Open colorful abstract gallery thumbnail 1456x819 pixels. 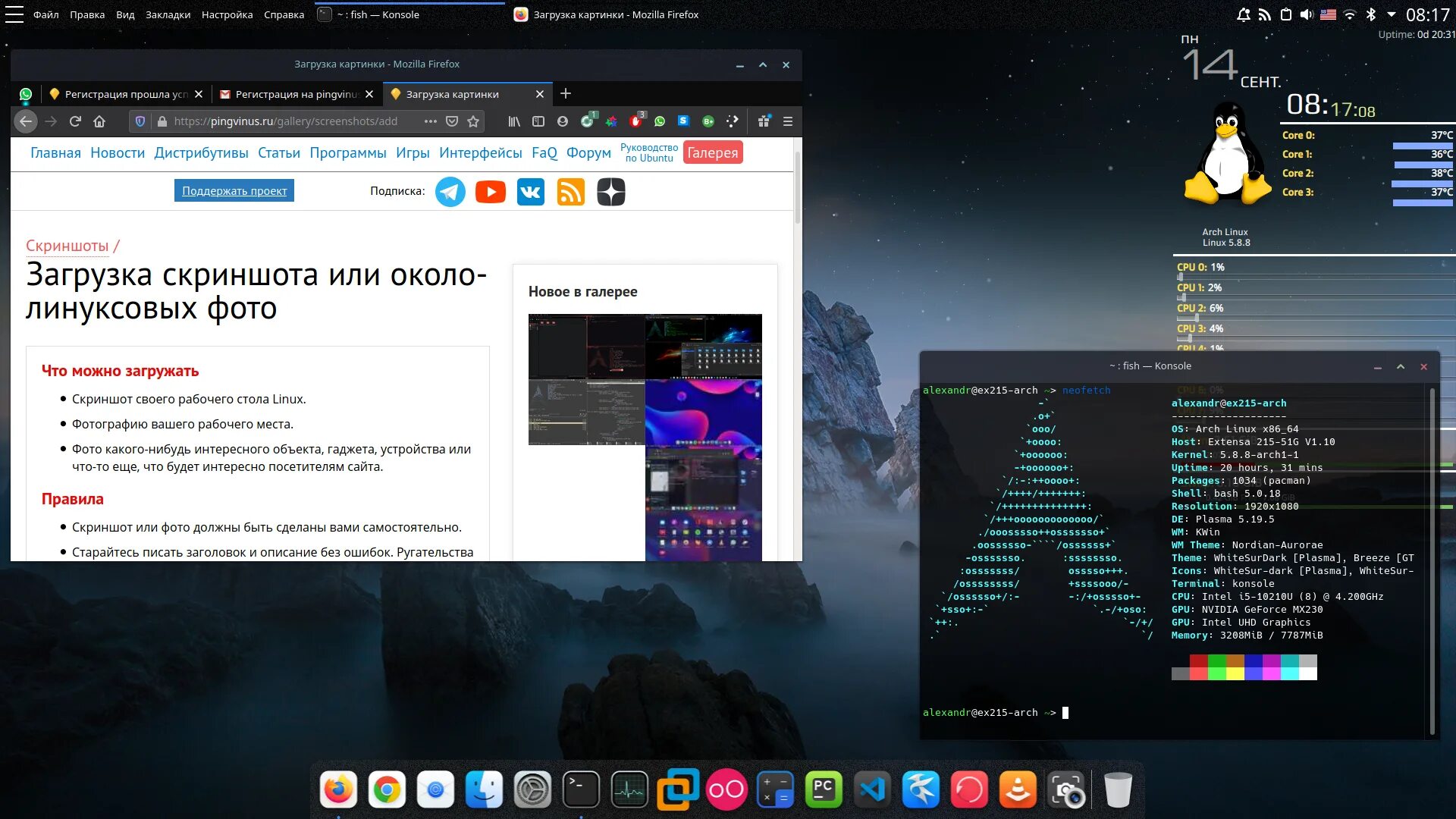click(704, 413)
